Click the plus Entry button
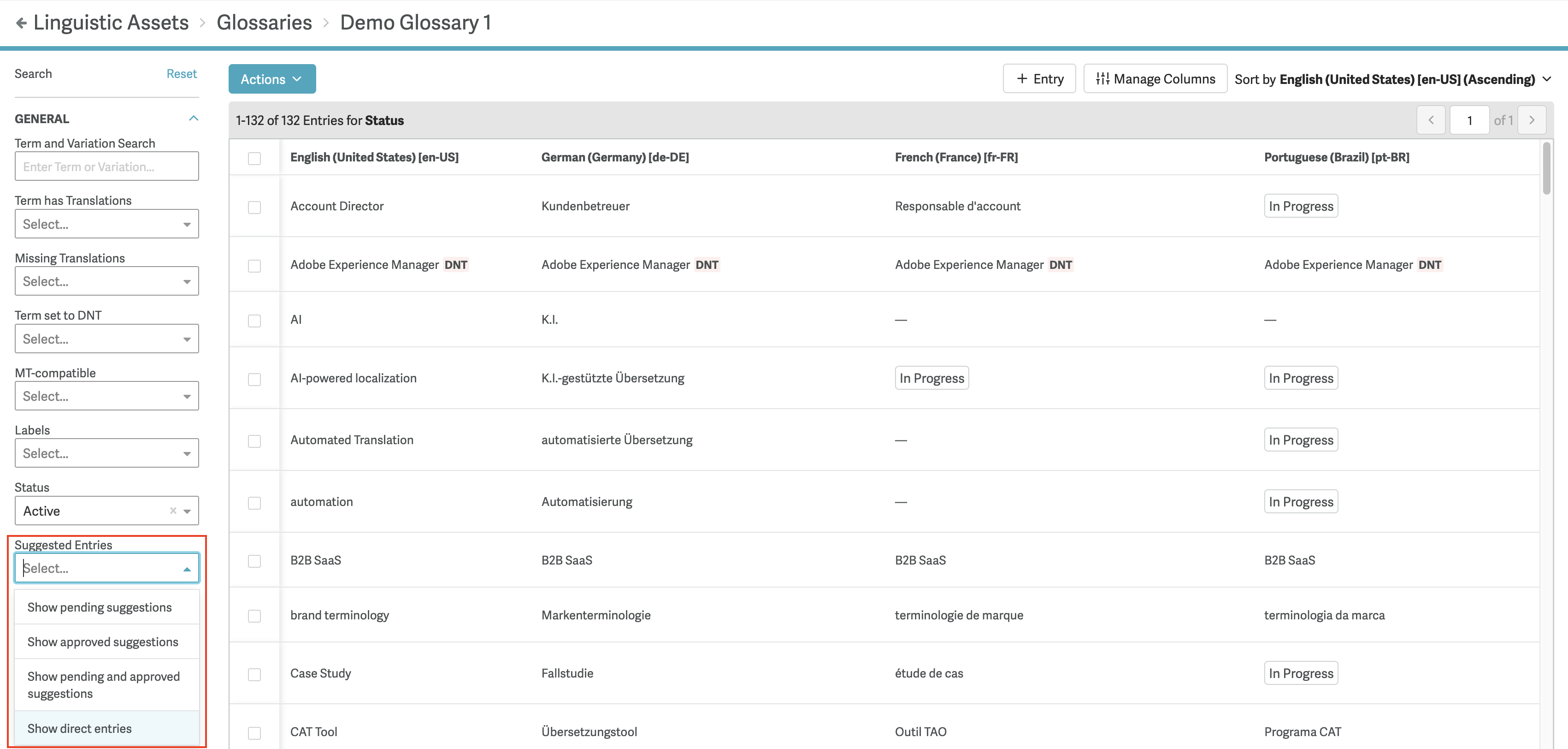This screenshot has height=749, width=1568. click(x=1039, y=79)
